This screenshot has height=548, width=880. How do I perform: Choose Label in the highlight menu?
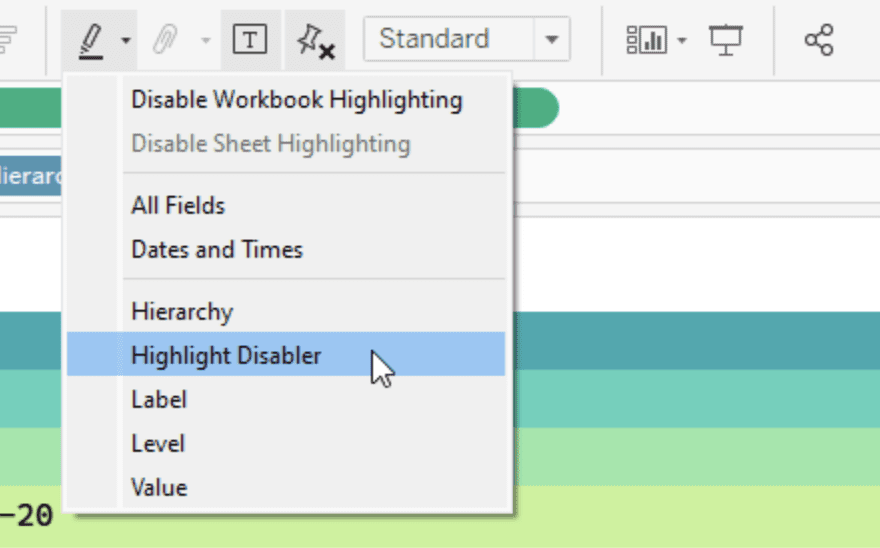point(159,400)
